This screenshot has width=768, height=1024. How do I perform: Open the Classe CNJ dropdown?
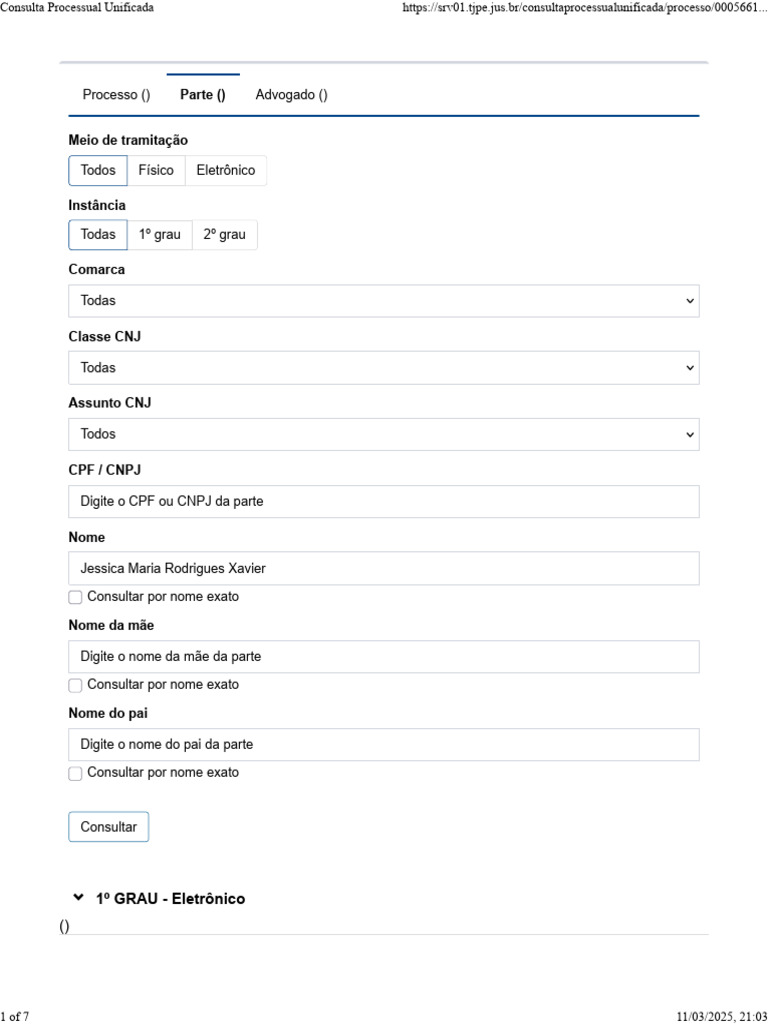click(383, 368)
